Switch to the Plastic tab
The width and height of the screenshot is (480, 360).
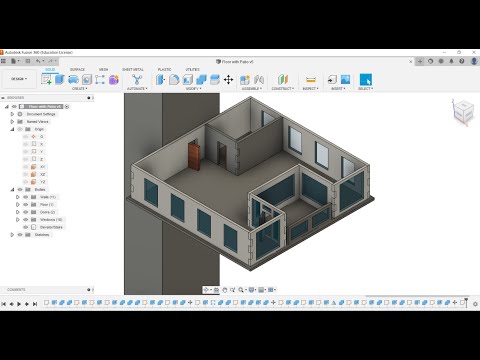pyautogui.click(x=164, y=69)
